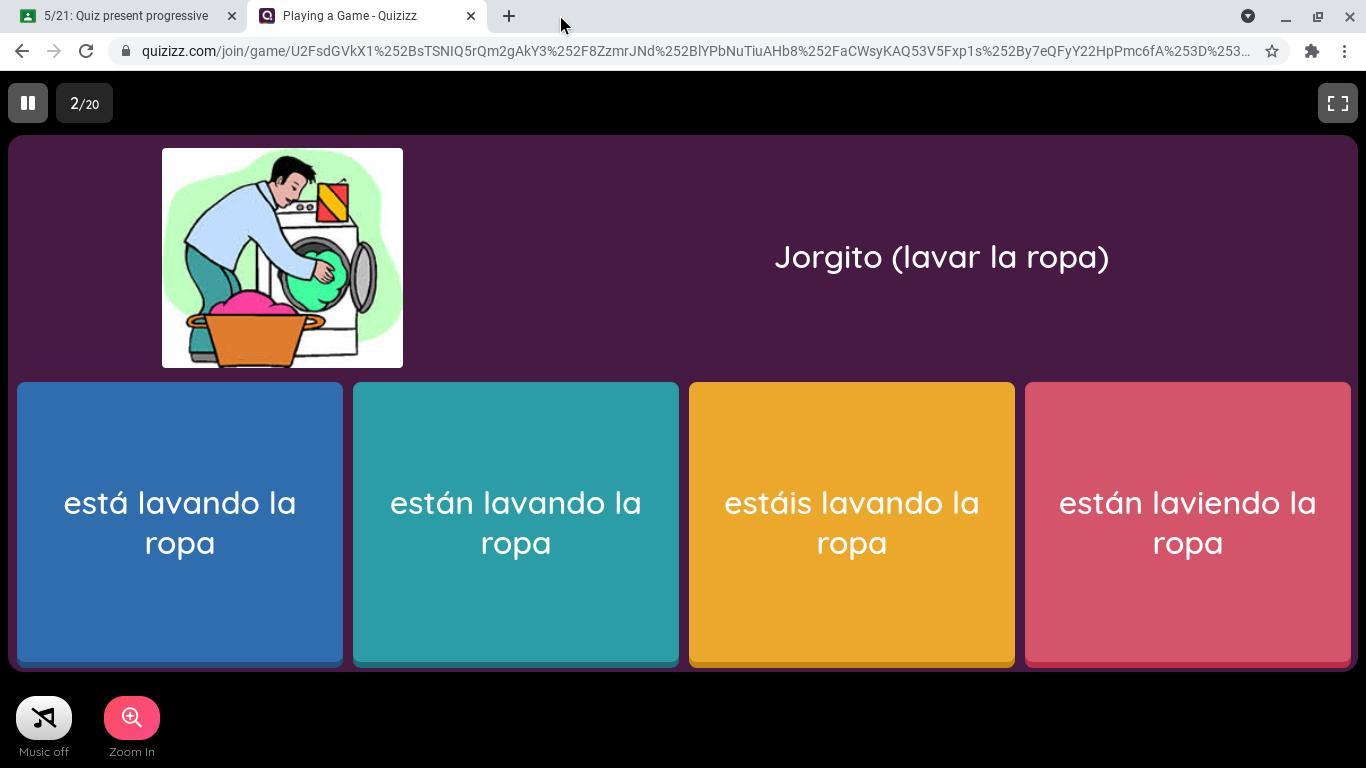The width and height of the screenshot is (1366, 768).
Task: Click the question text 'Jorgito (lavar la ropa)'
Action: [x=942, y=257]
